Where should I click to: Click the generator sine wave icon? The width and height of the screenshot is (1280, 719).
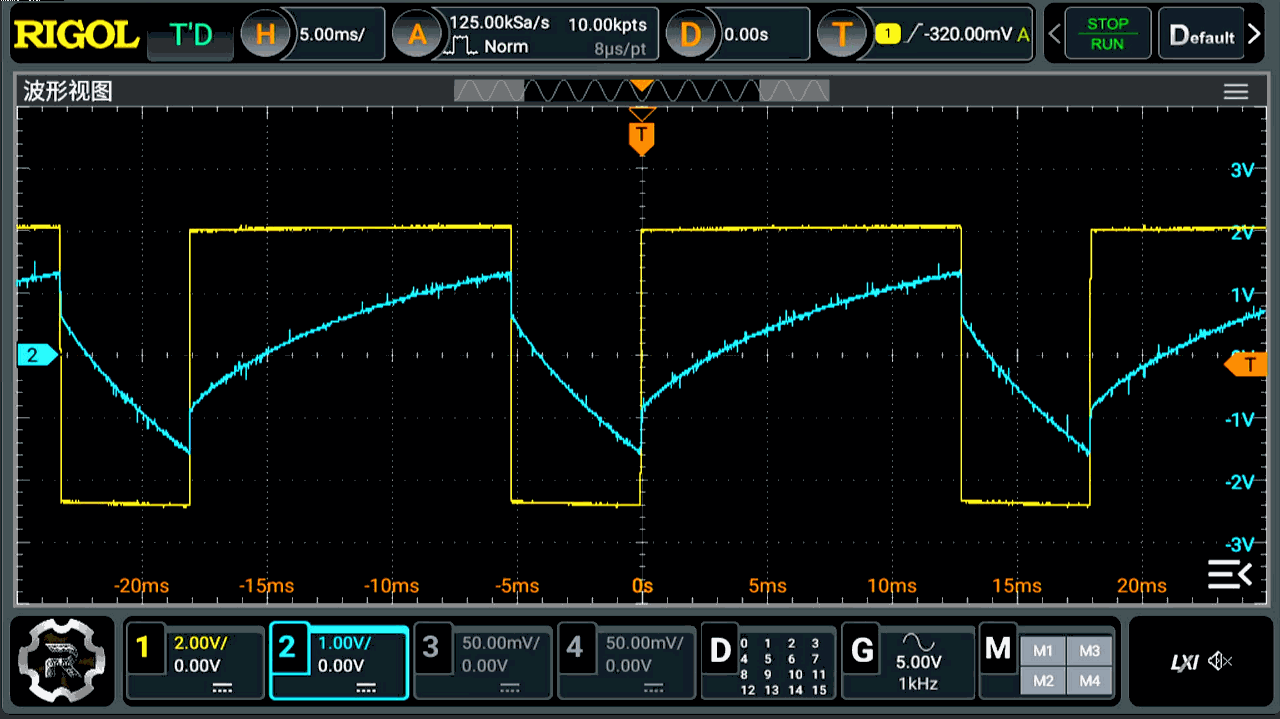click(918, 641)
